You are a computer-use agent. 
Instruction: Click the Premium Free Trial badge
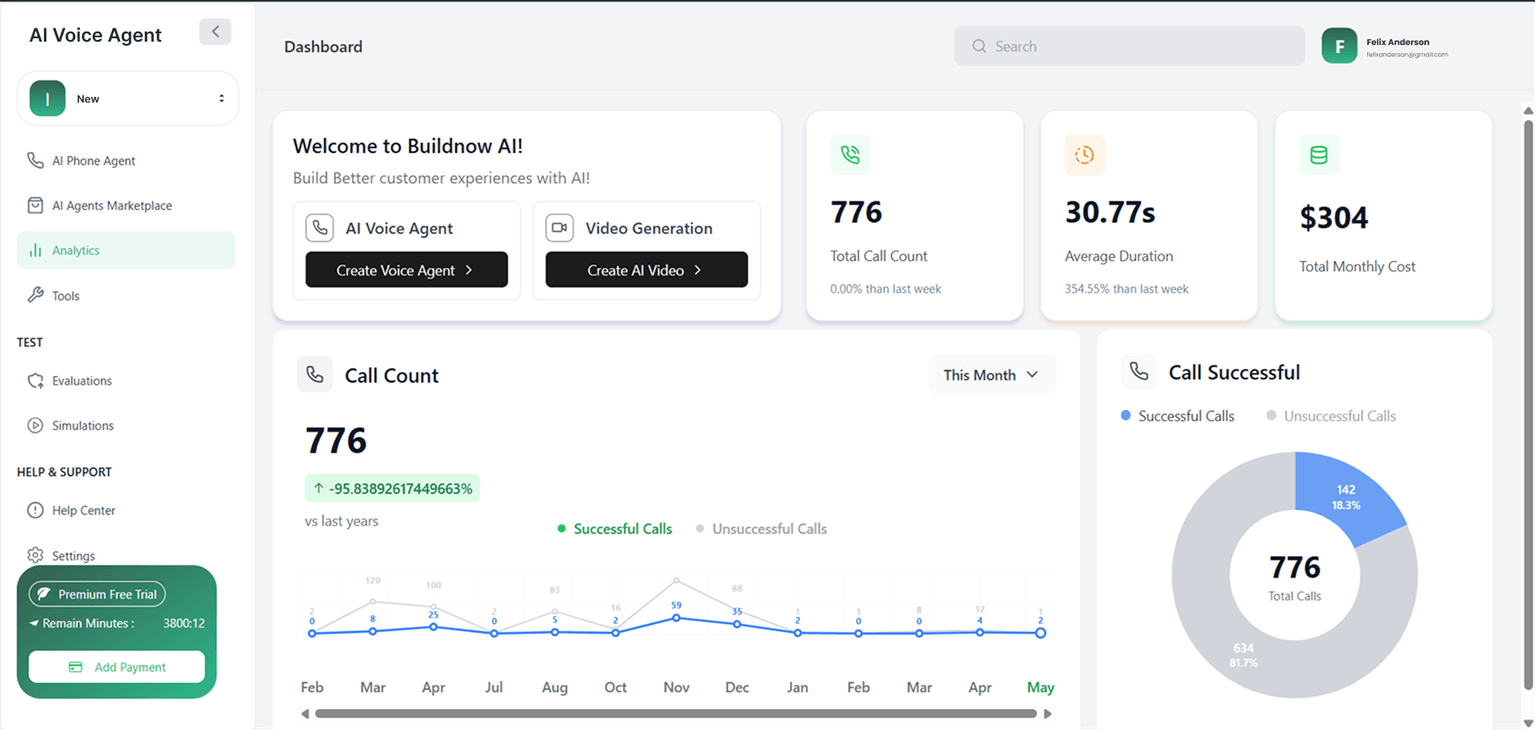(97, 594)
